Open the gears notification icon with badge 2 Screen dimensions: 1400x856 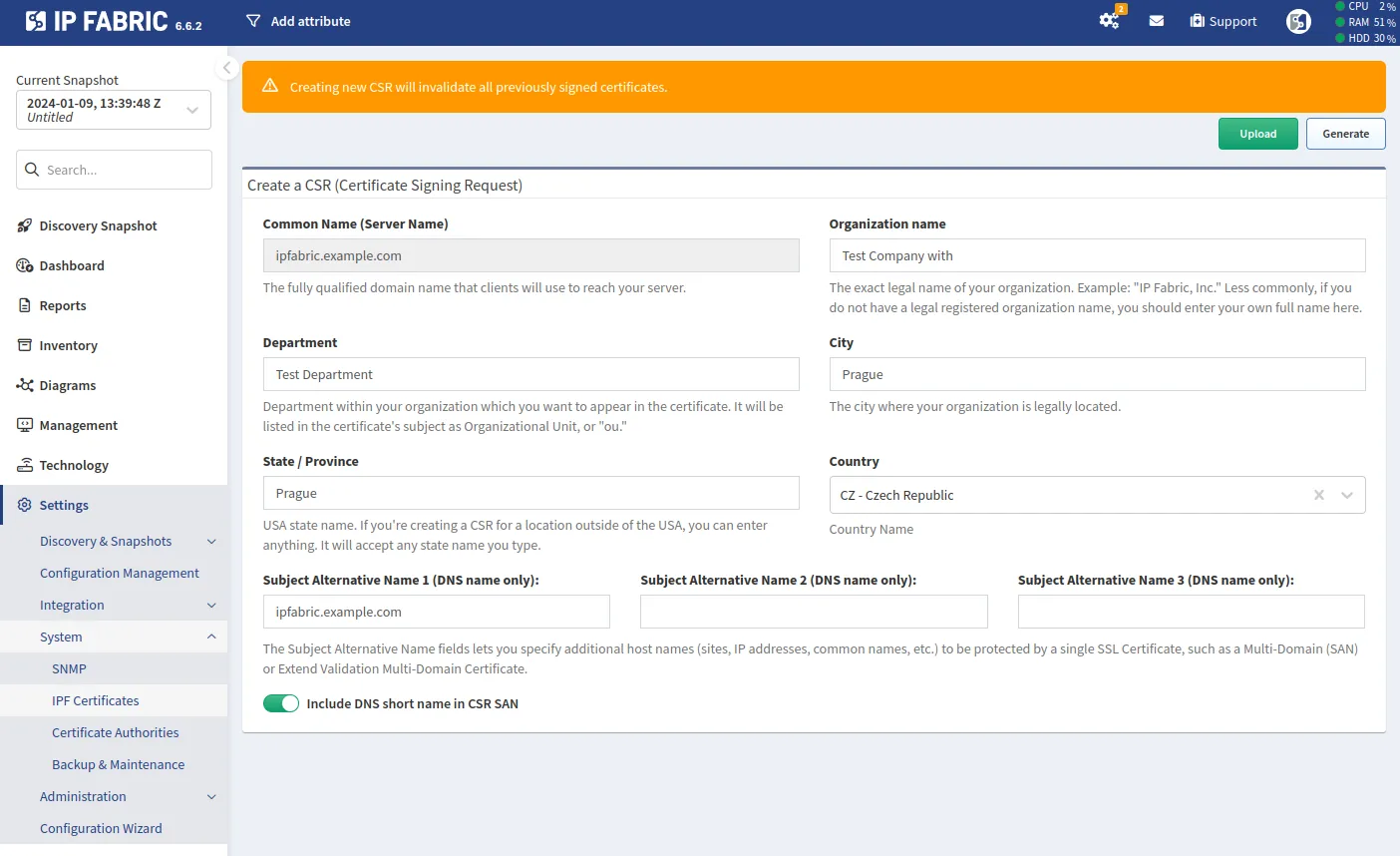(x=1110, y=20)
